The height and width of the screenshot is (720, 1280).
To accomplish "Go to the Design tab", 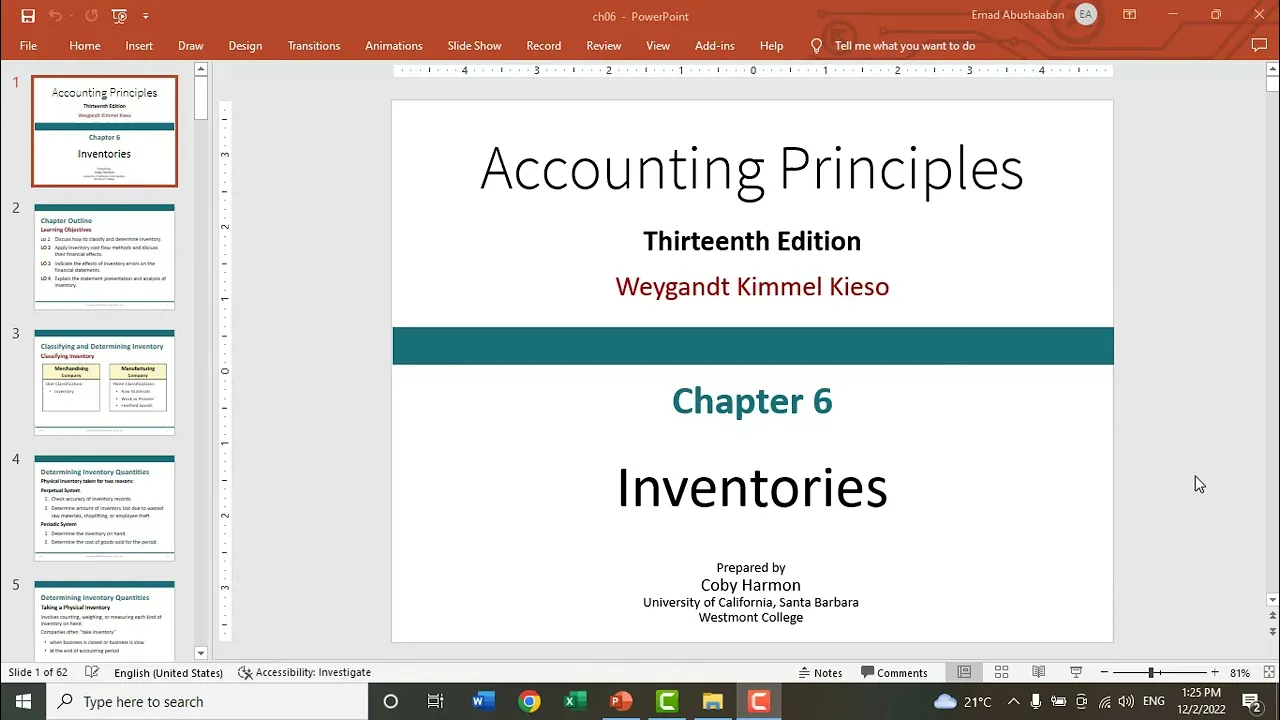I will 245,46.
